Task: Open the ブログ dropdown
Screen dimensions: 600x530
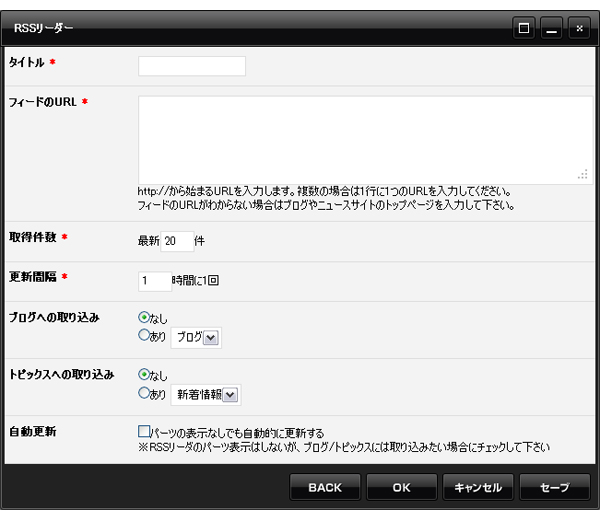Action: [196, 338]
